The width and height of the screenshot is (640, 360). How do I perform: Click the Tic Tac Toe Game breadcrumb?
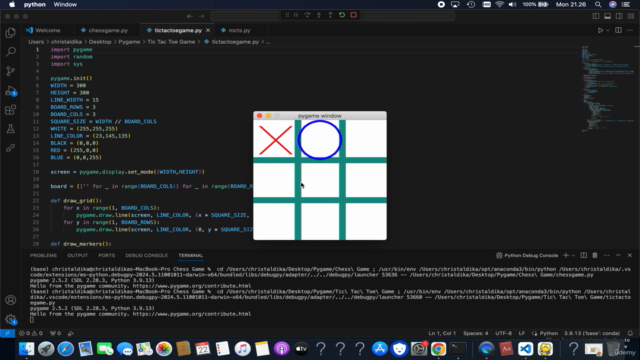pyautogui.click(x=171, y=42)
